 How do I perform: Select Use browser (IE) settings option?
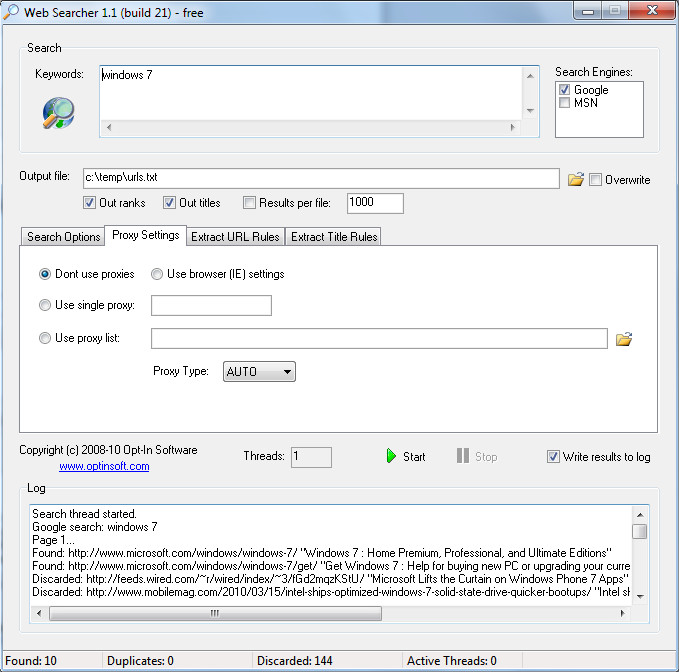click(x=157, y=274)
